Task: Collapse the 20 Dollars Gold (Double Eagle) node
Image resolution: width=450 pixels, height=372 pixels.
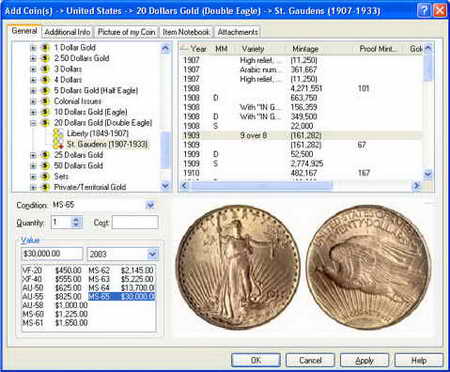Action: 33,123
